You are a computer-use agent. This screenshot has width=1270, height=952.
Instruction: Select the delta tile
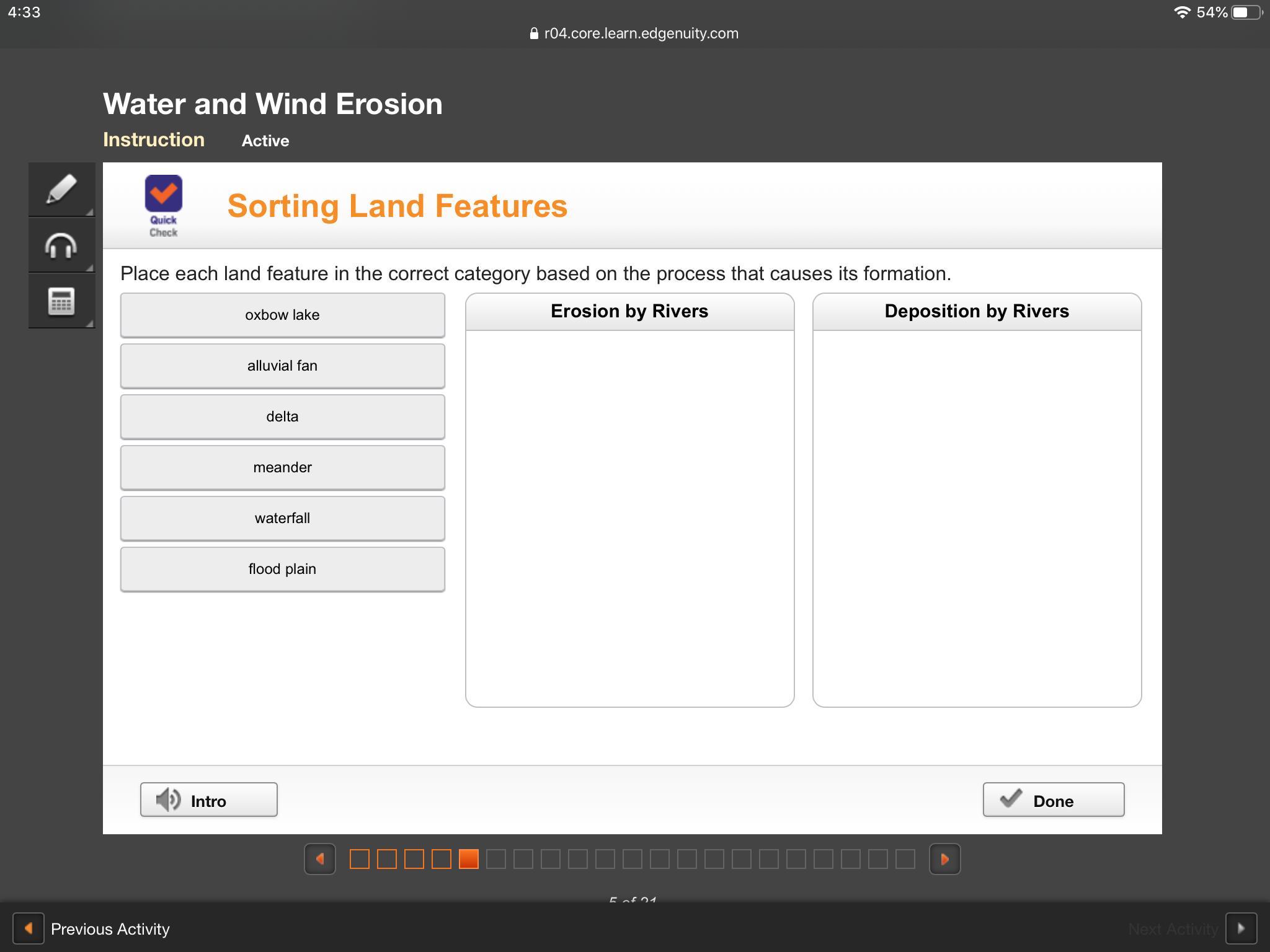[x=282, y=416]
